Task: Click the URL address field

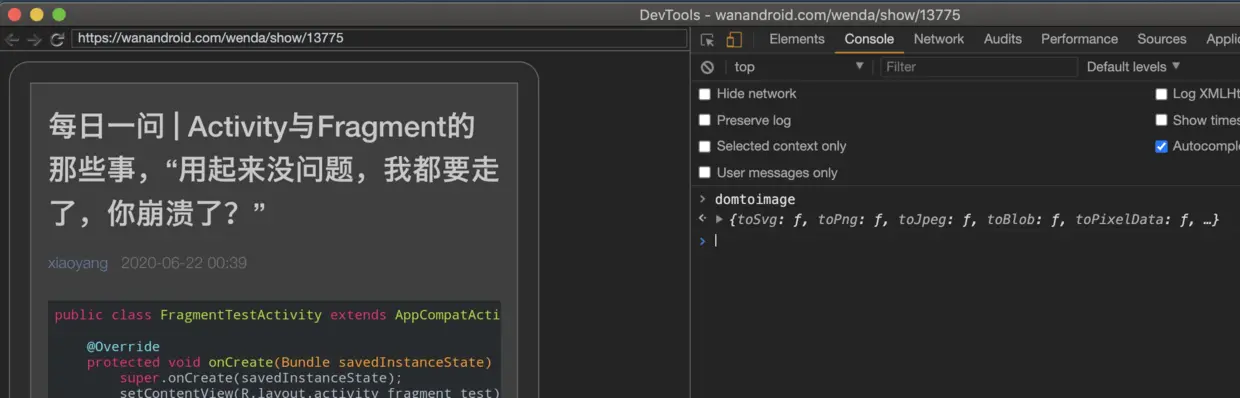Action: (379, 39)
